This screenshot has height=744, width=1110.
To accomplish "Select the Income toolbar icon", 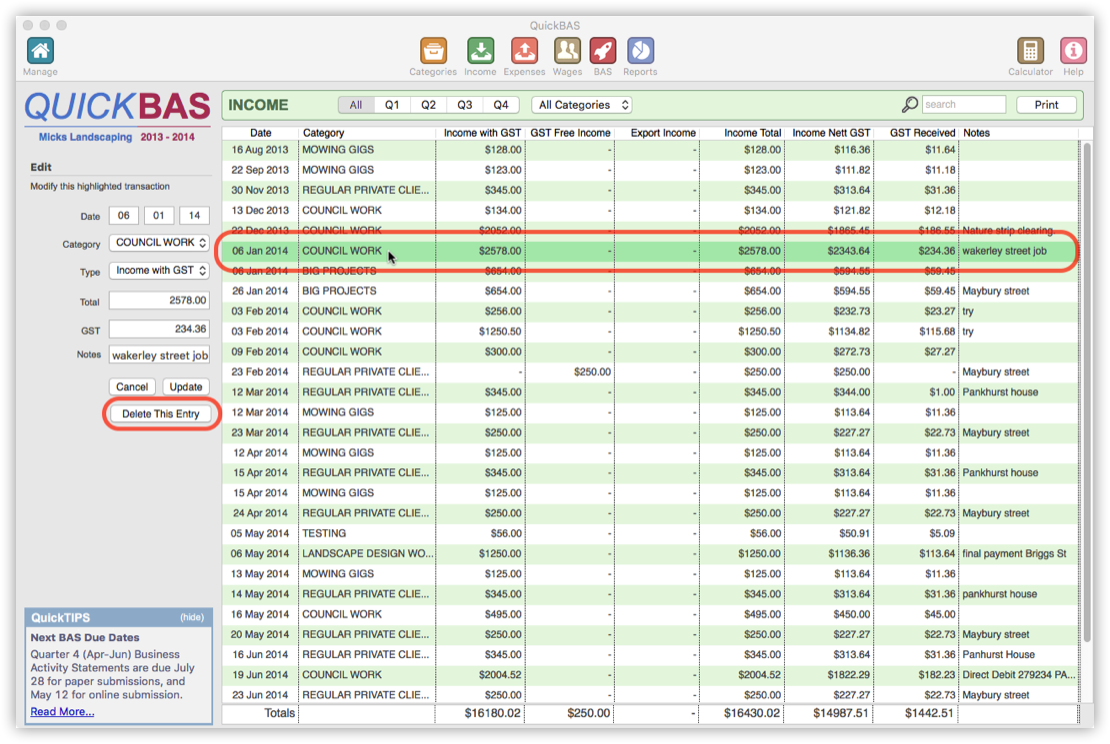I will [480, 50].
